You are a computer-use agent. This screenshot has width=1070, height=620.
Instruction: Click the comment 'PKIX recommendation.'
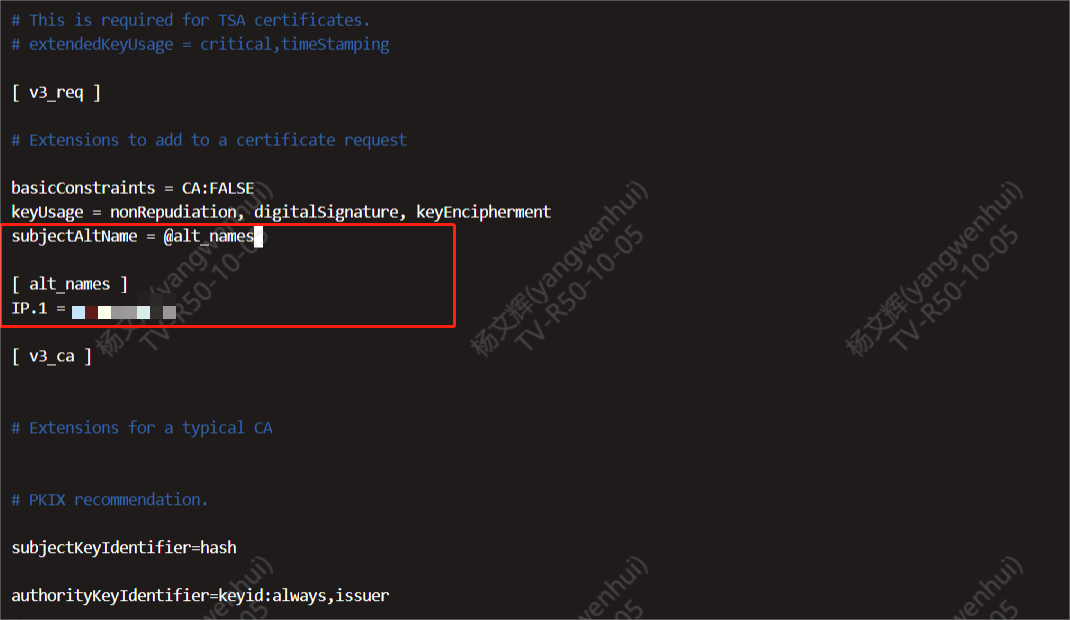[x=109, y=500]
